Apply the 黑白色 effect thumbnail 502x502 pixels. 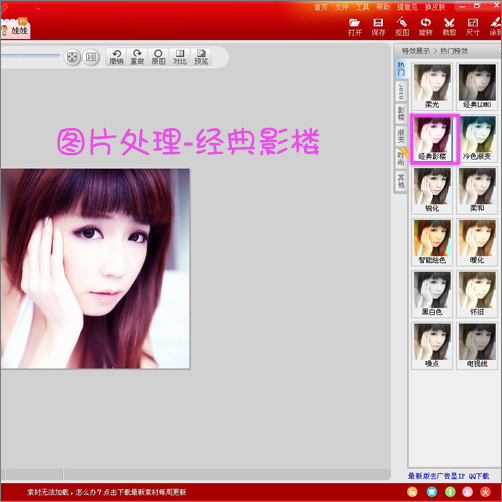[432, 294]
